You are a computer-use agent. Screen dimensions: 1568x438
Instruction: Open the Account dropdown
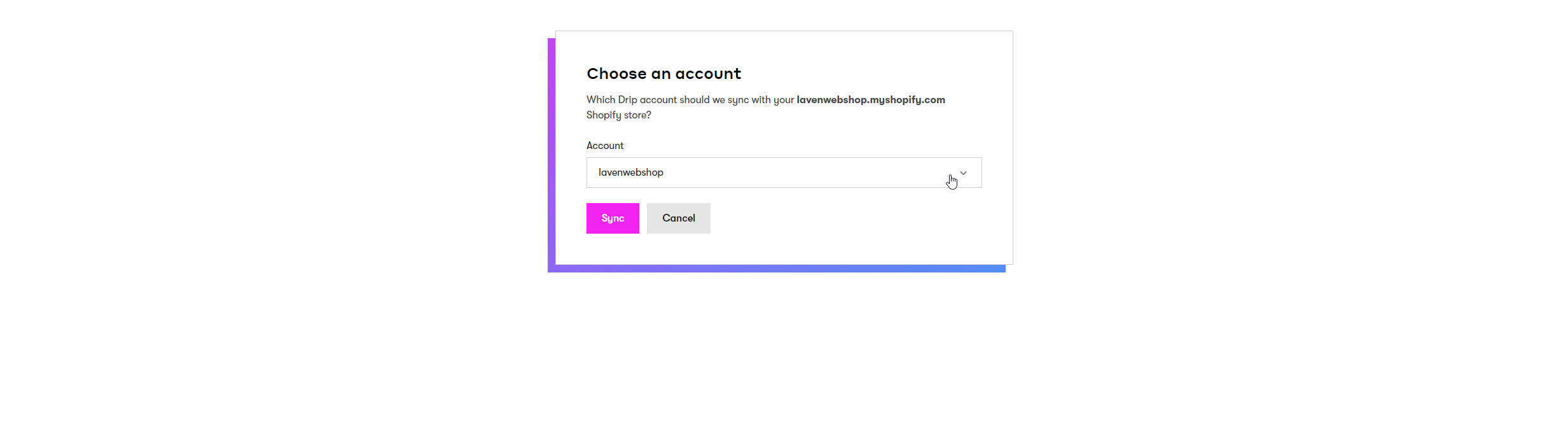click(783, 173)
